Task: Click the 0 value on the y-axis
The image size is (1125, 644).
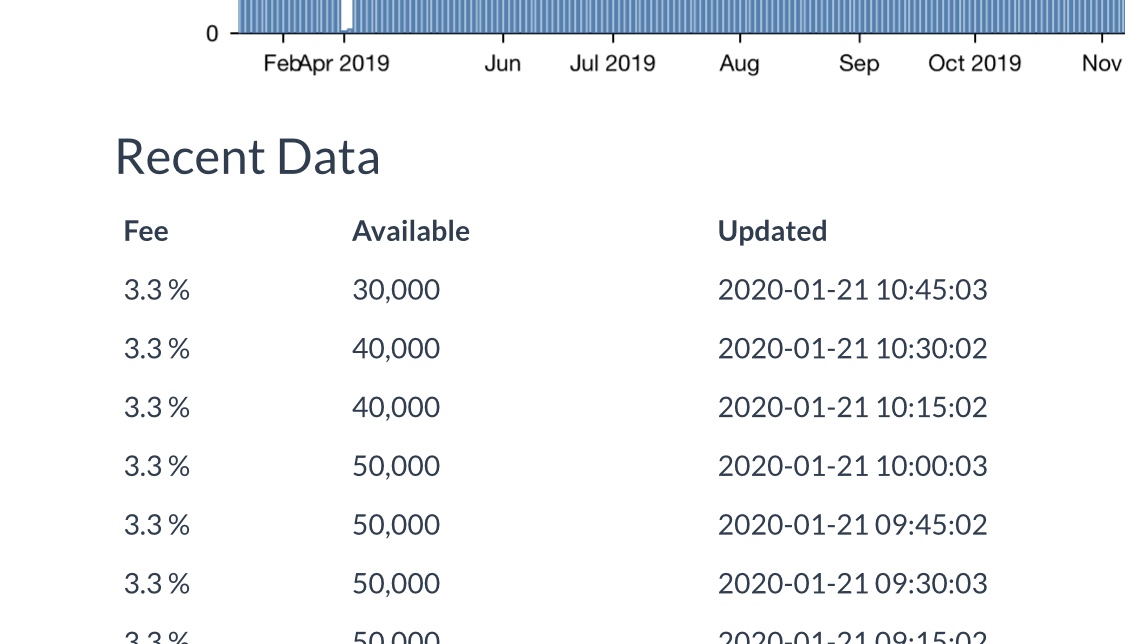Action: click(211, 33)
